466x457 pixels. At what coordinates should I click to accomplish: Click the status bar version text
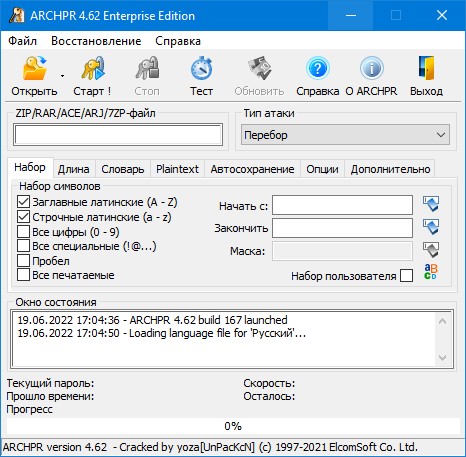[210, 447]
